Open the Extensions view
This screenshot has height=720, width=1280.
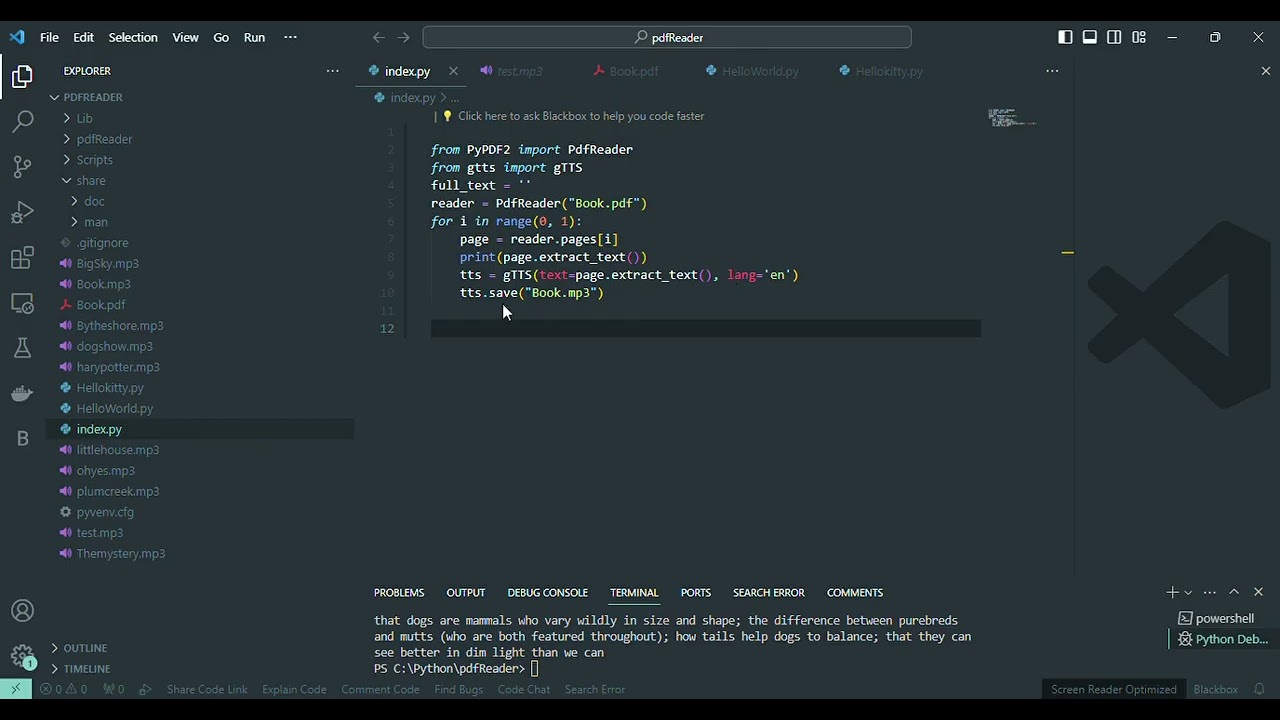[x=22, y=258]
